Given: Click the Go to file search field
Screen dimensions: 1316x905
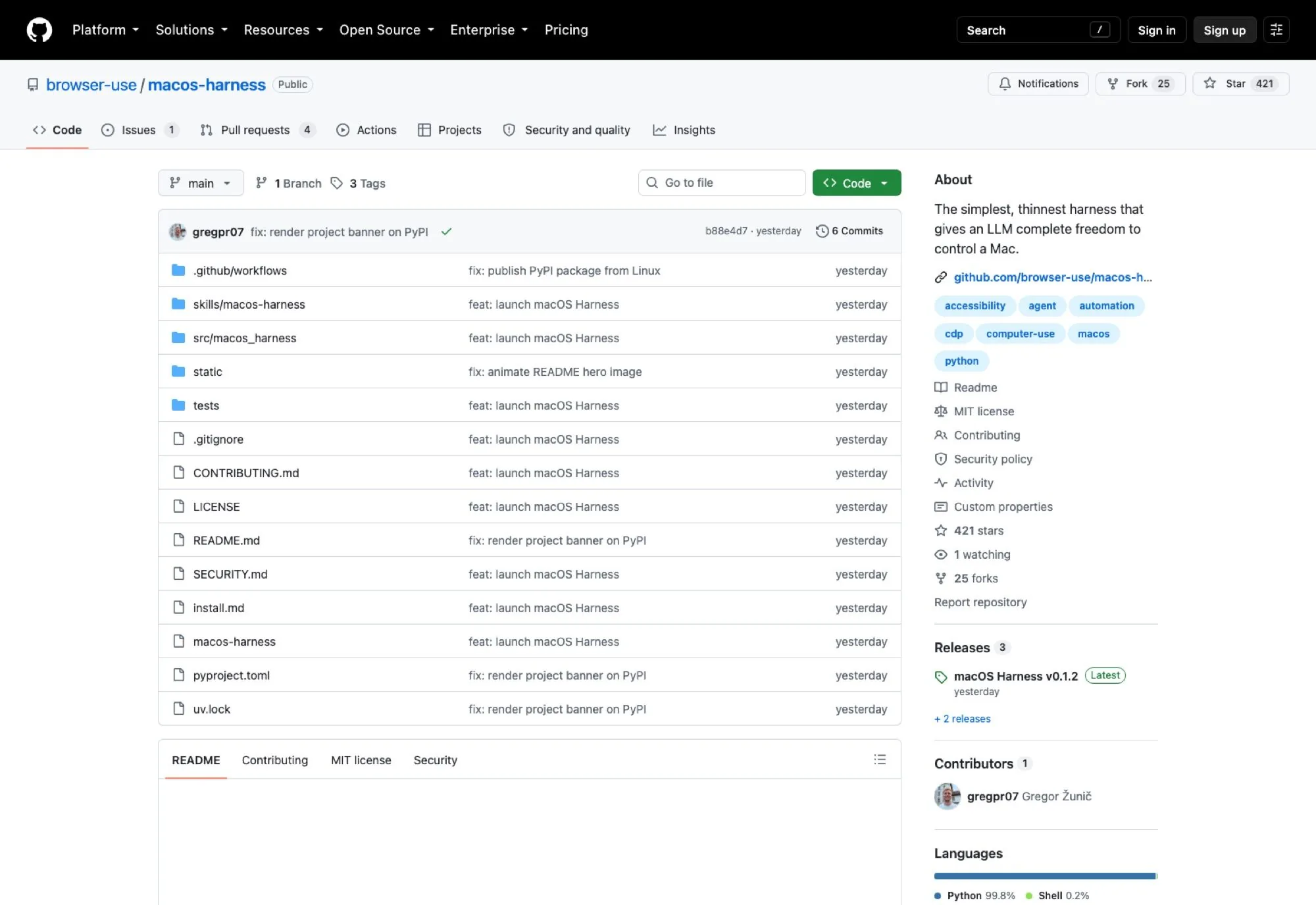Looking at the screenshot, I should click(x=722, y=183).
